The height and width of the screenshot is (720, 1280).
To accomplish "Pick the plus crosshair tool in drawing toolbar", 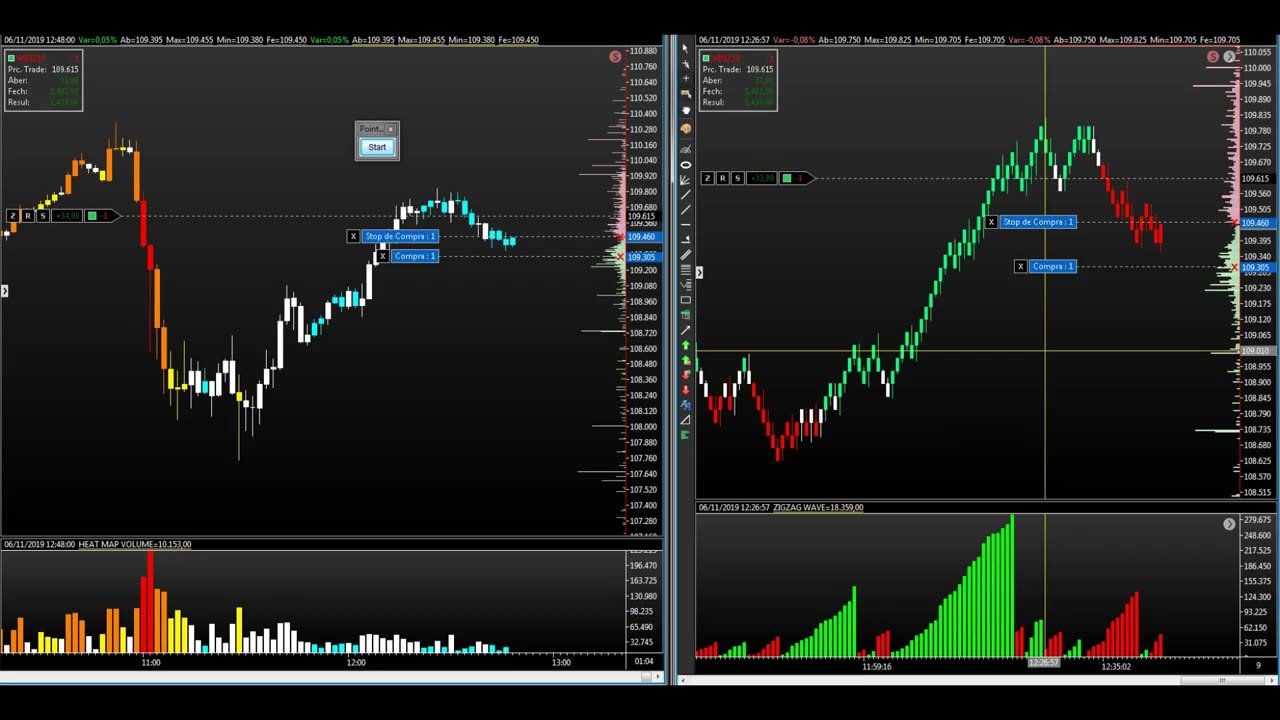I will (685, 77).
